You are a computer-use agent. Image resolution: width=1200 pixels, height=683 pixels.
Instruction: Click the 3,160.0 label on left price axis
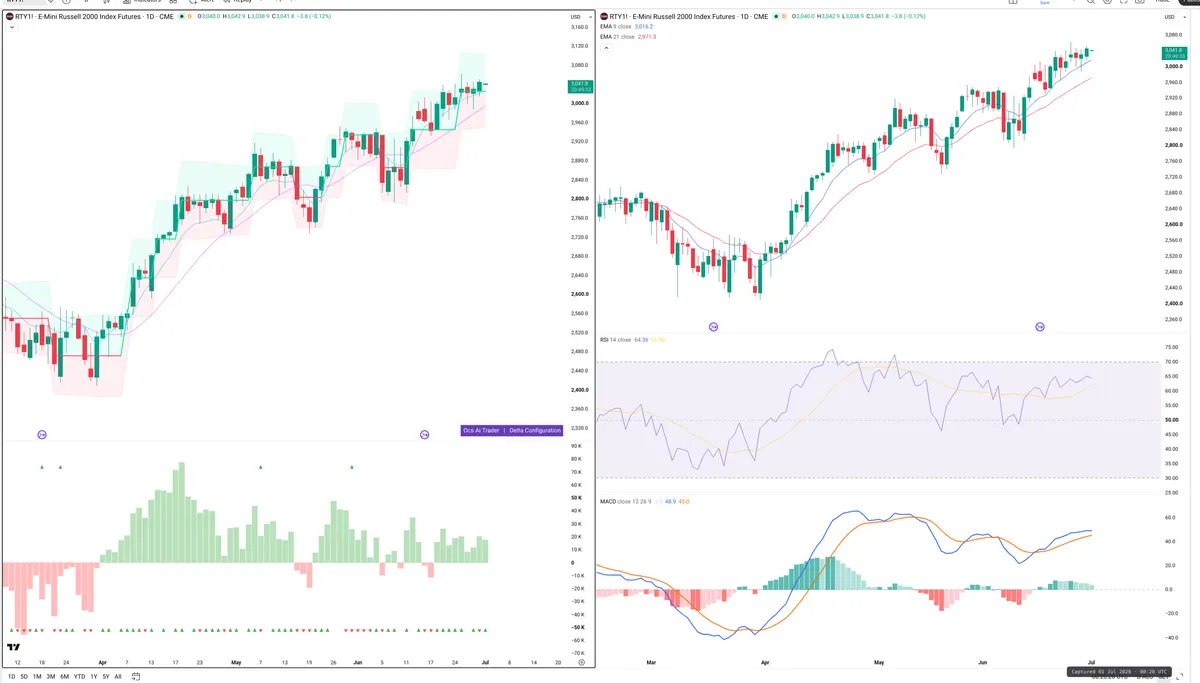(x=579, y=27)
